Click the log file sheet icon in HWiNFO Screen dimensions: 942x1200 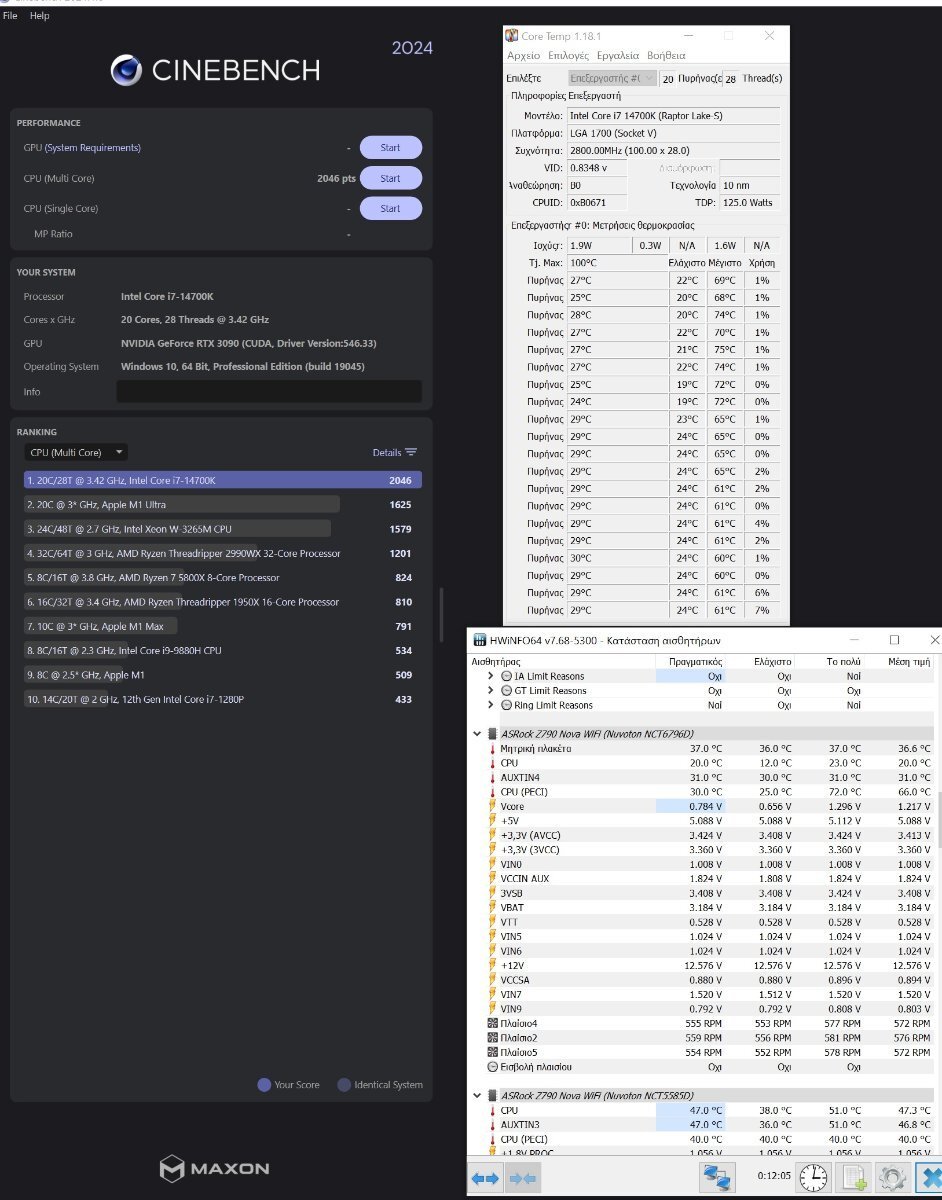pos(854,1177)
